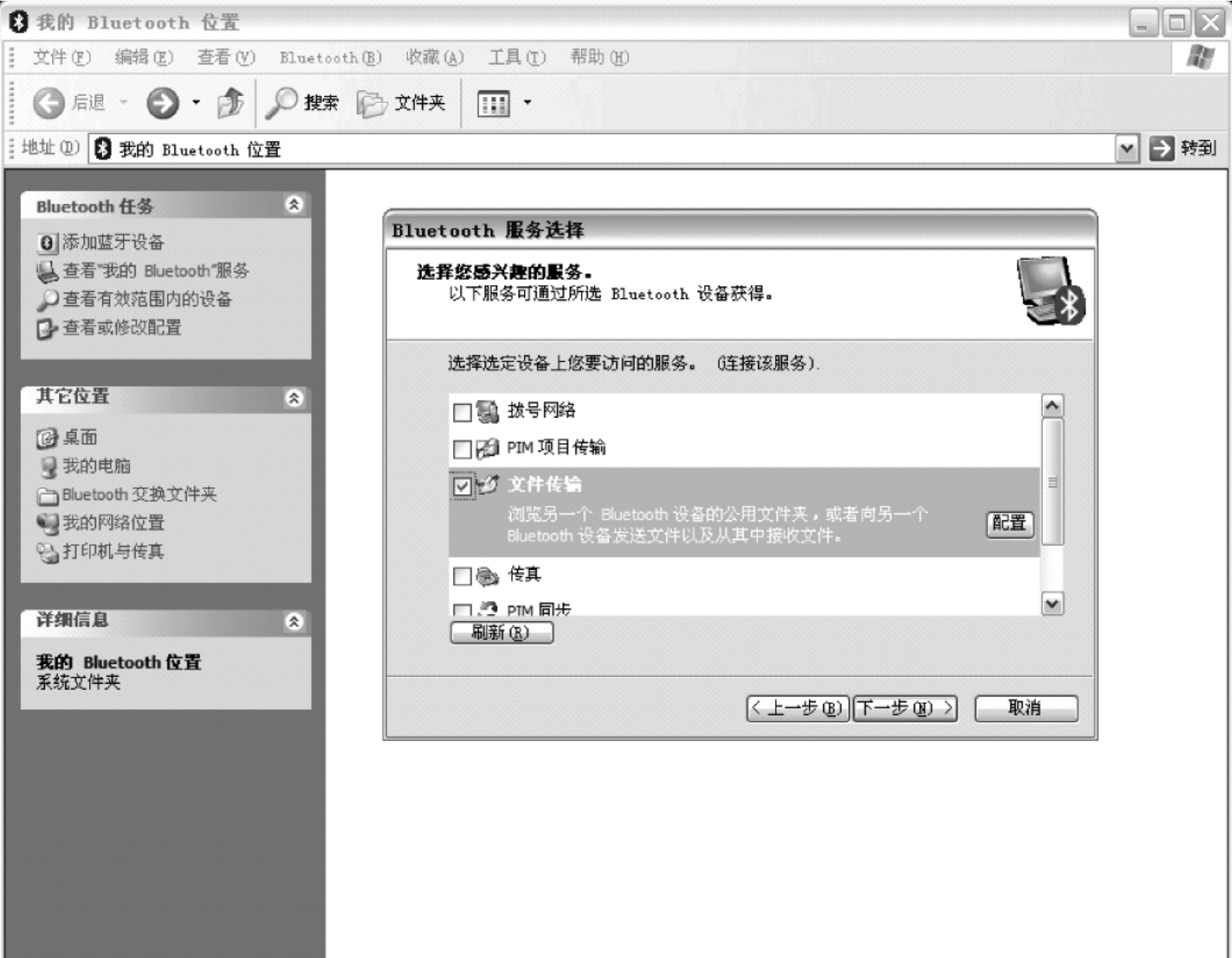Viewport: 1232px width, 958px height.
Task: Tick the 传真 checkbox
Action: (x=462, y=576)
